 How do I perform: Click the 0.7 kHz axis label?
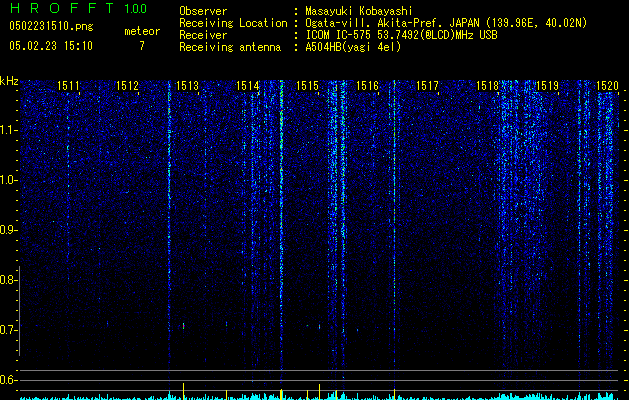tap(8, 330)
